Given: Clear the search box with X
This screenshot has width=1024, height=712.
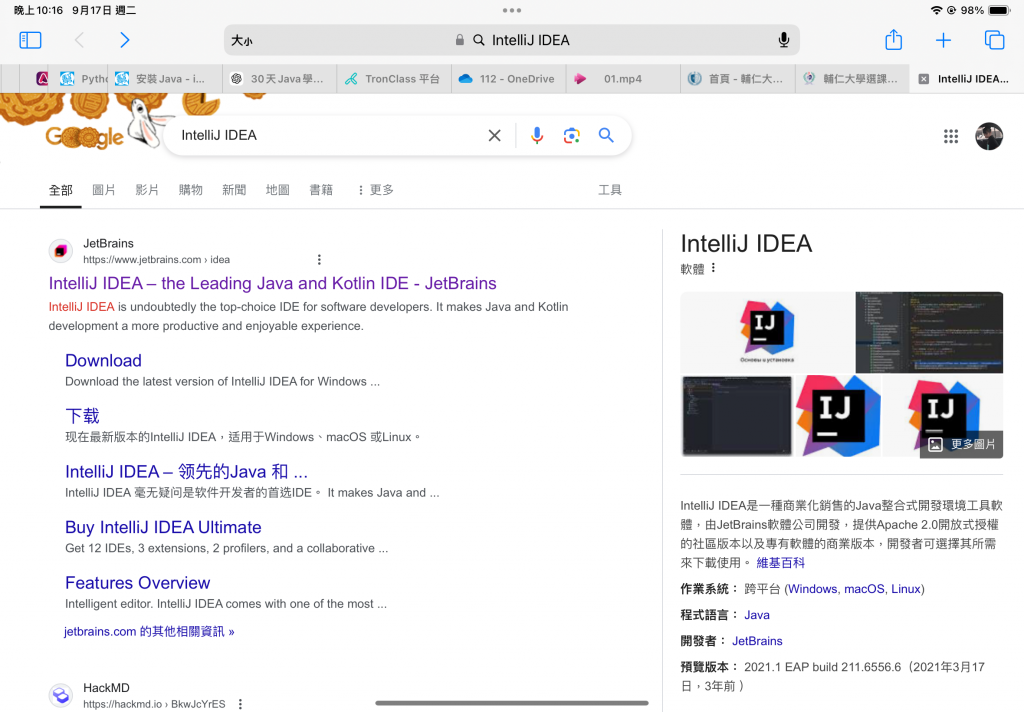Looking at the screenshot, I should [494, 135].
